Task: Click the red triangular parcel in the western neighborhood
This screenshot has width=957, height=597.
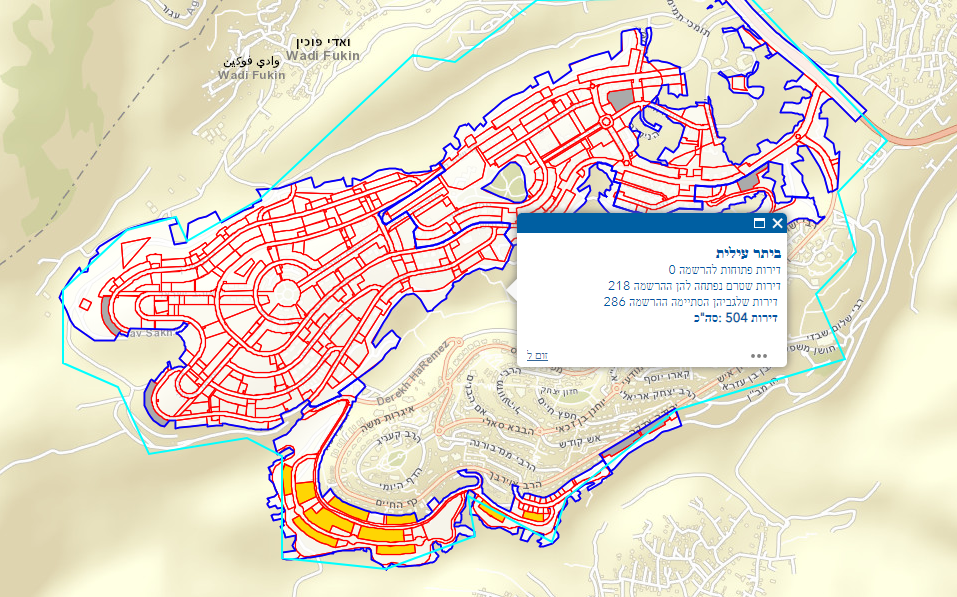Action: coord(133,251)
